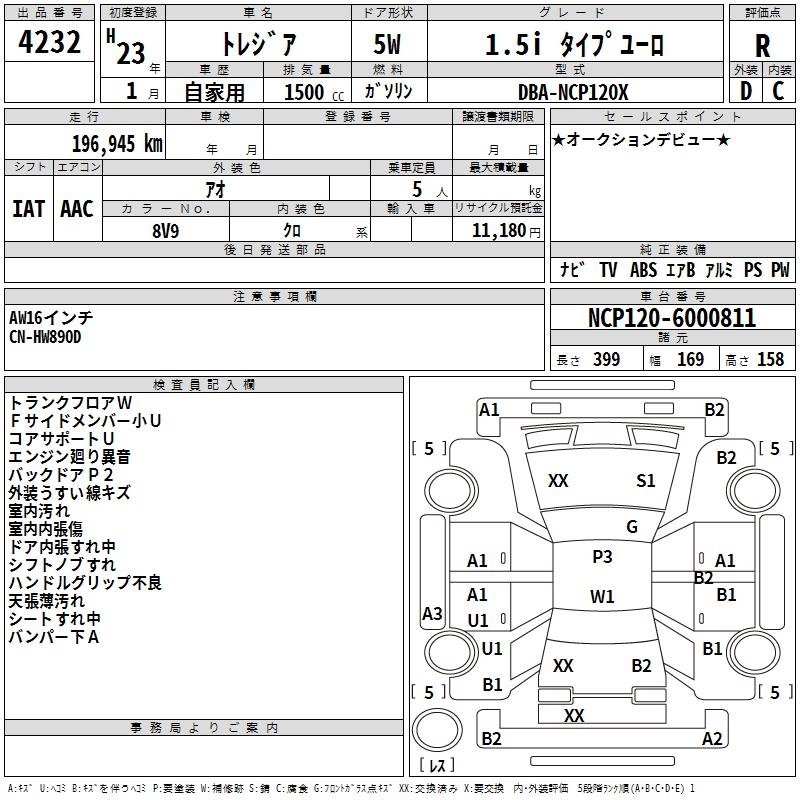Image resolution: width=800 pixels, height=800 pixels.
Task: Select the S1 rust mark on hood
Action: 645,481
